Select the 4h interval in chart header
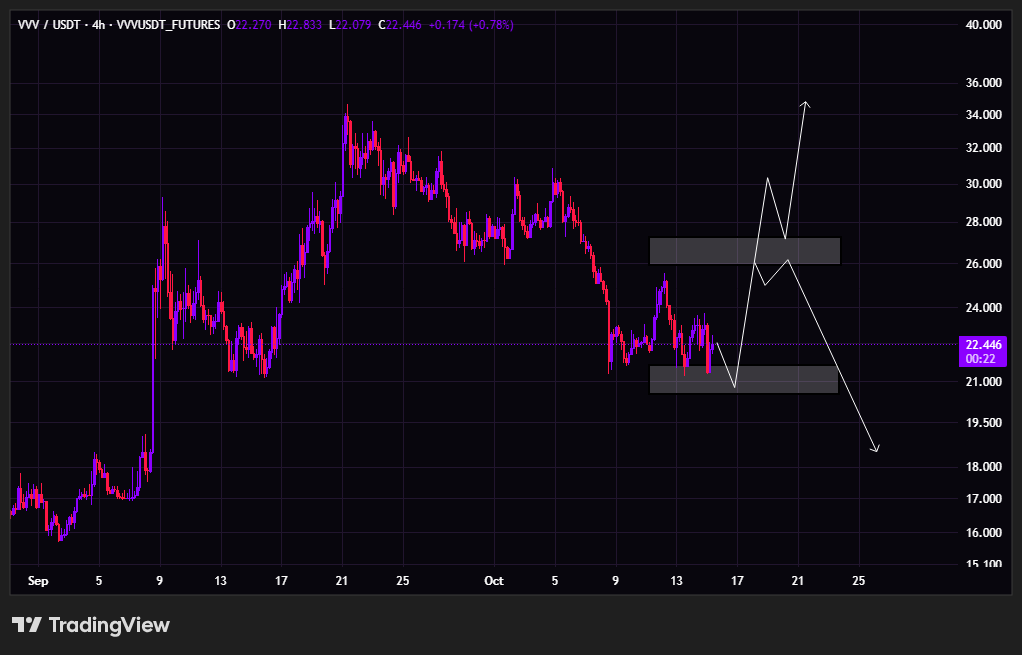Image resolution: width=1022 pixels, height=655 pixels. pos(98,25)
